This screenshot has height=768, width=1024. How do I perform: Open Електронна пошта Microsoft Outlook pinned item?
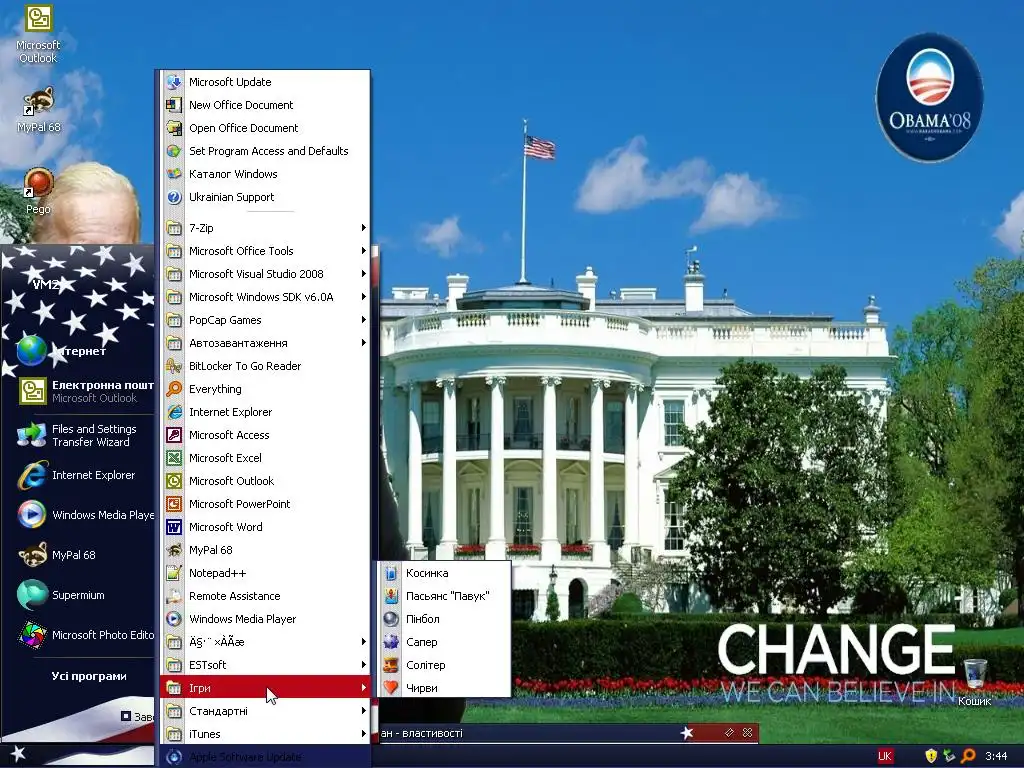[85, 391]
